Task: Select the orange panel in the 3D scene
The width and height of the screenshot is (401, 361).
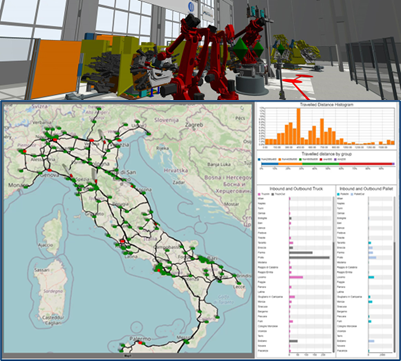Action: (56, 69)
